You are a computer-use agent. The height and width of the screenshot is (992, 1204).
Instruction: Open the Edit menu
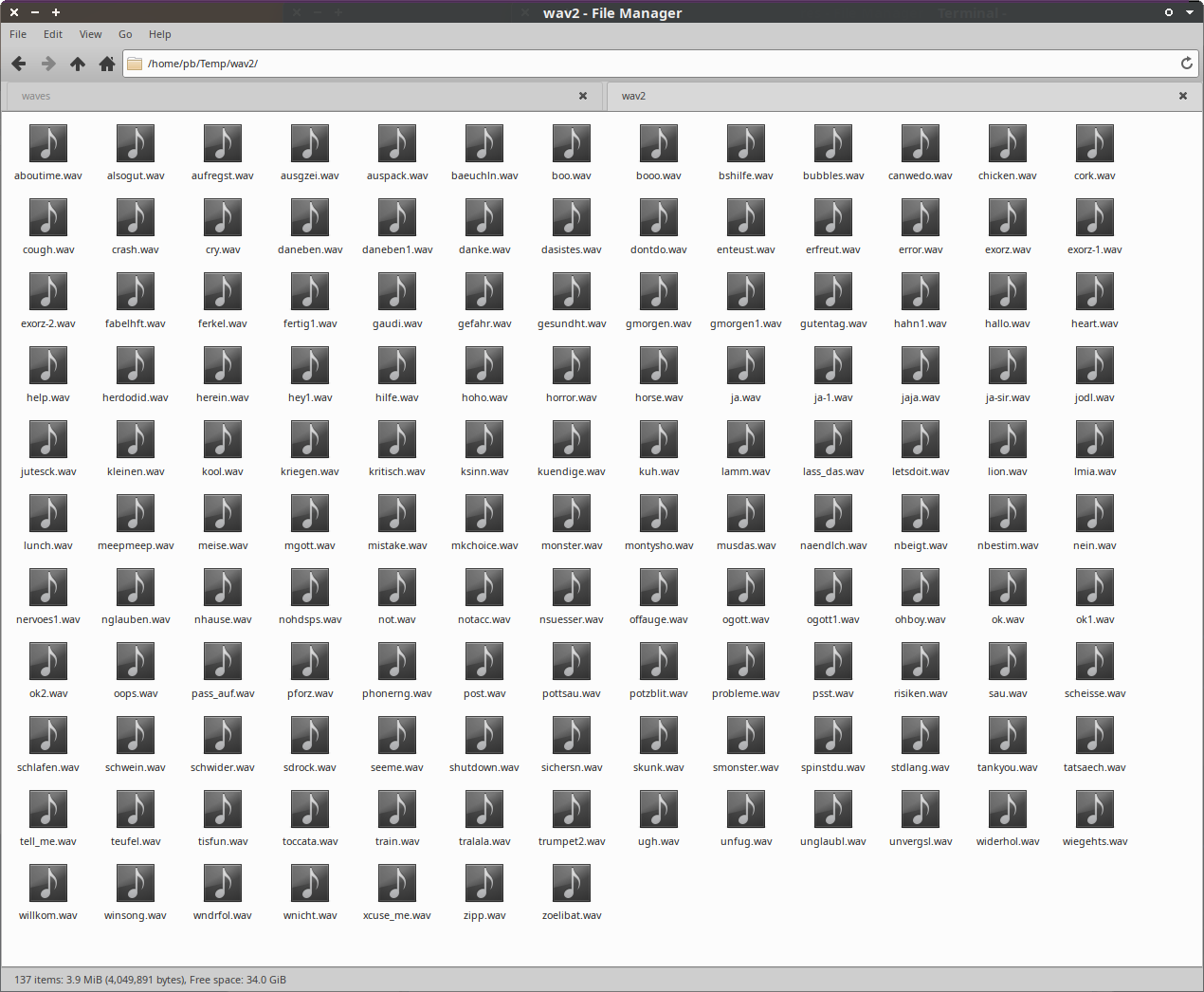point(53,34)
